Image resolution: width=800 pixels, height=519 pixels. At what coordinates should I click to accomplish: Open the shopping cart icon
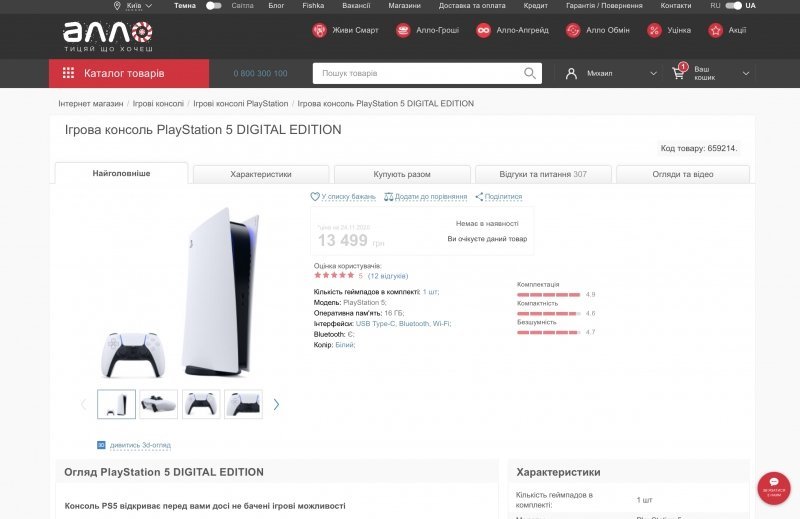(x=679, y=72)
